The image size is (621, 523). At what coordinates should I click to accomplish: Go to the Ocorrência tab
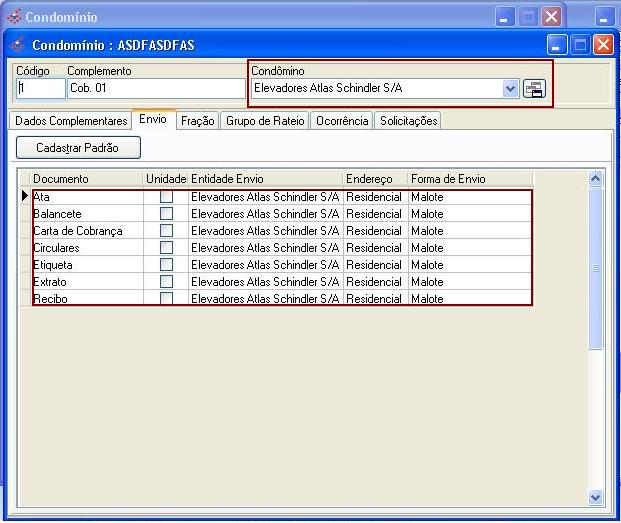pyautogui.click(x=342, y=121)
